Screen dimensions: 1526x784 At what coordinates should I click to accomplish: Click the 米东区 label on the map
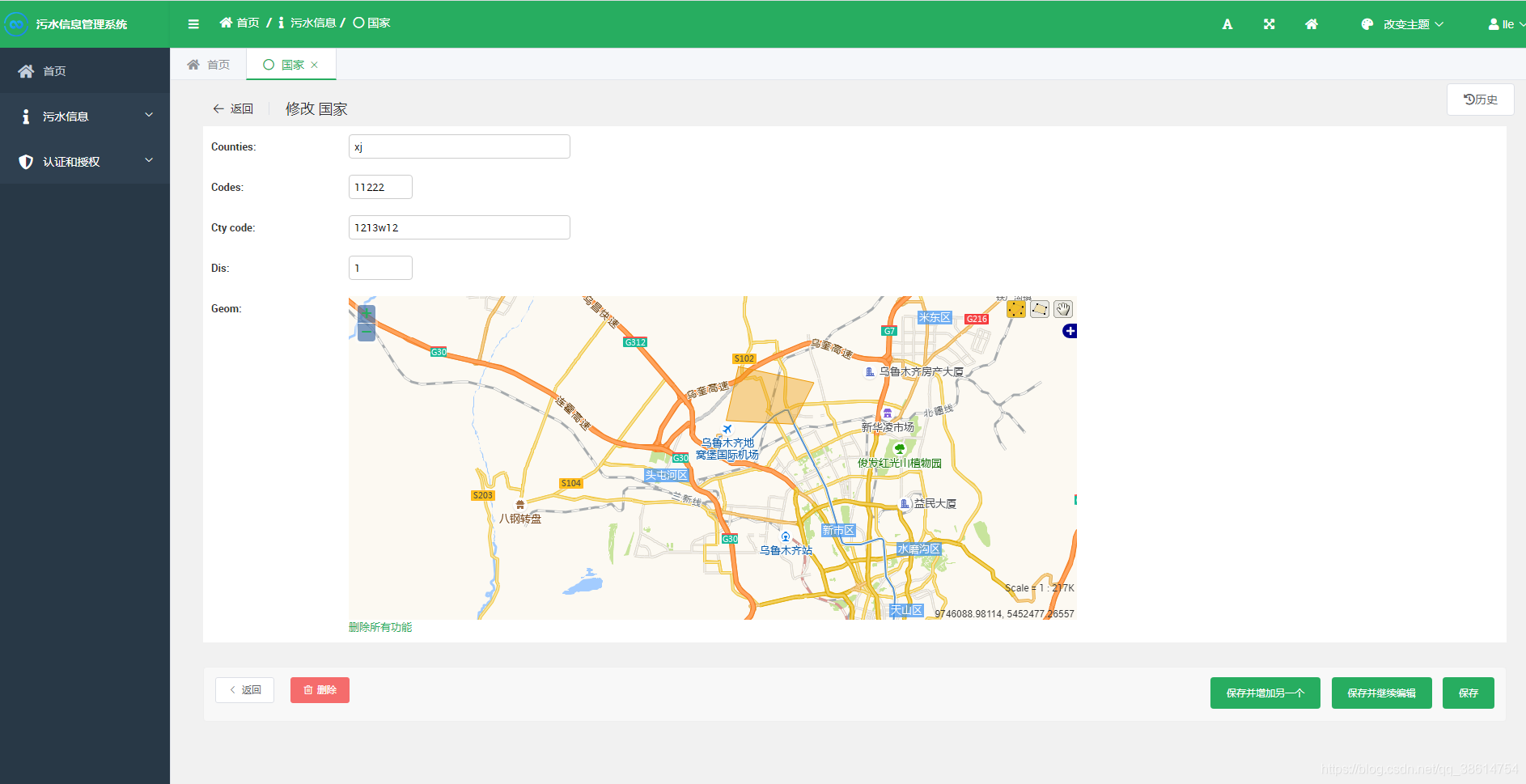coord(935,317)
